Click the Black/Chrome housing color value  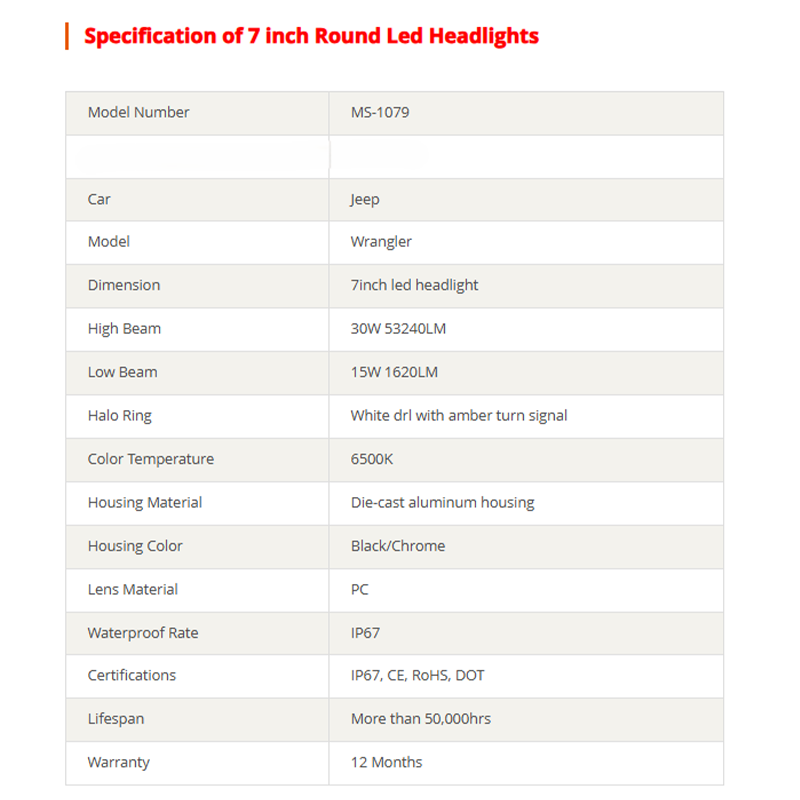coord(398,546)
